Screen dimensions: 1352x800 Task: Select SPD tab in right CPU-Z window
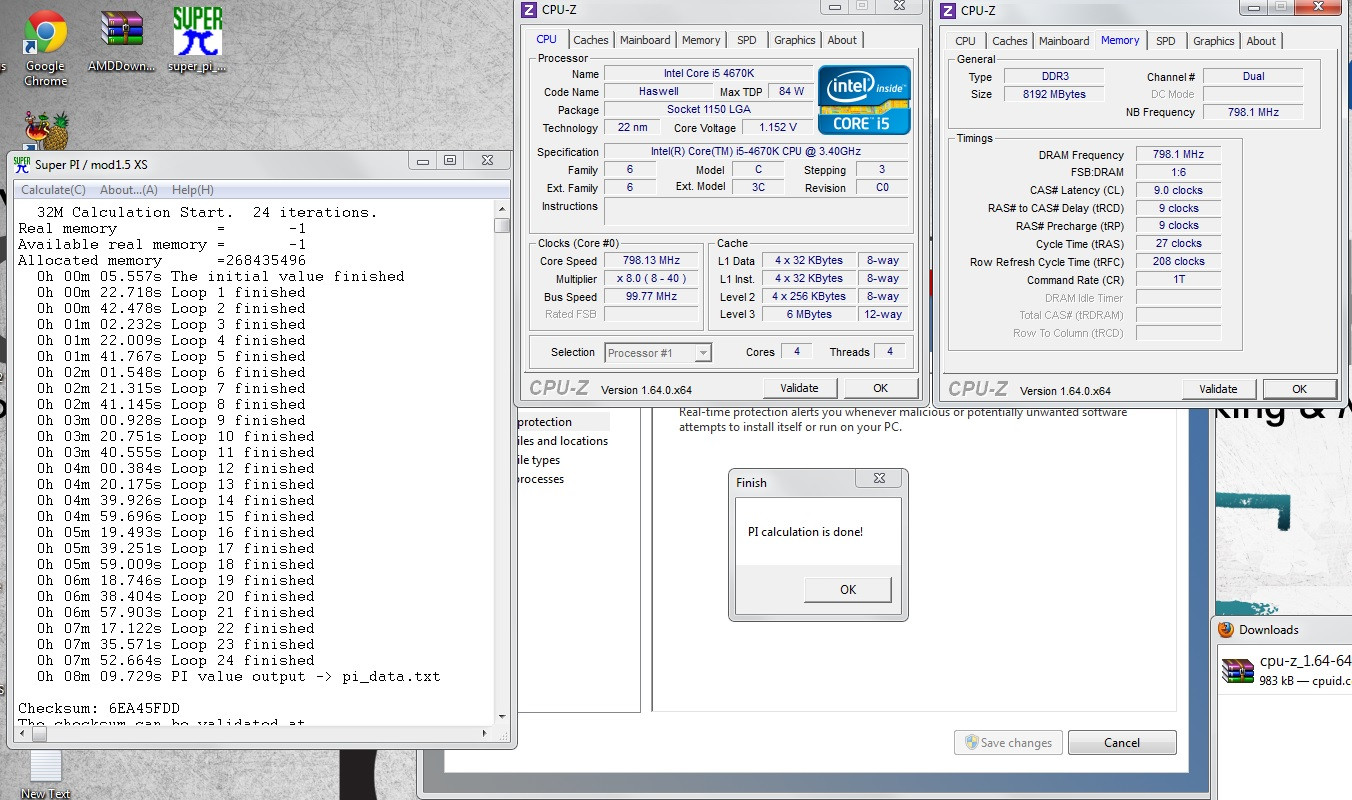(x=1166, y=41)
